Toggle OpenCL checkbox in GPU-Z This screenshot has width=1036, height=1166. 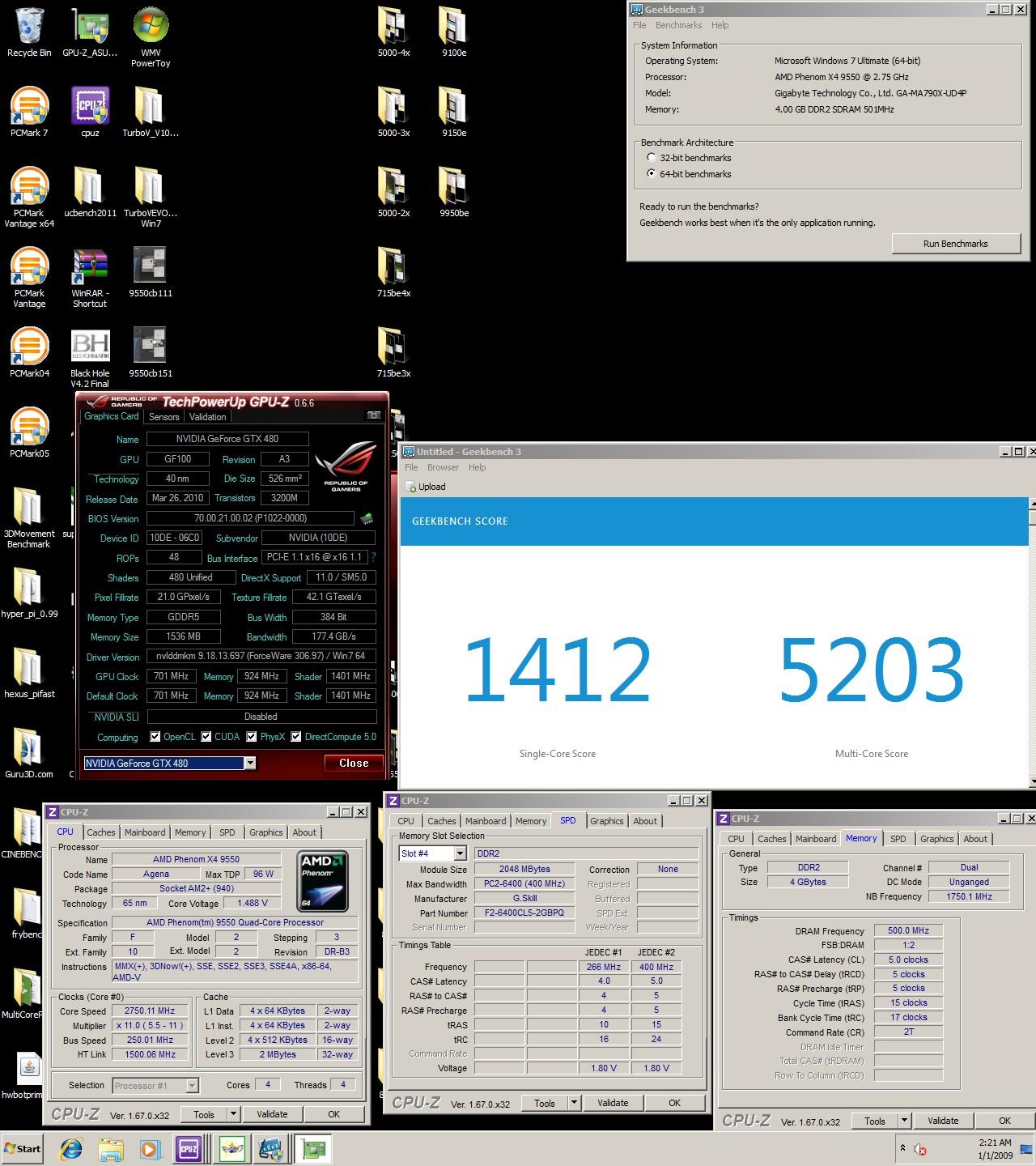pyautogui.click(x=155, y=737)
